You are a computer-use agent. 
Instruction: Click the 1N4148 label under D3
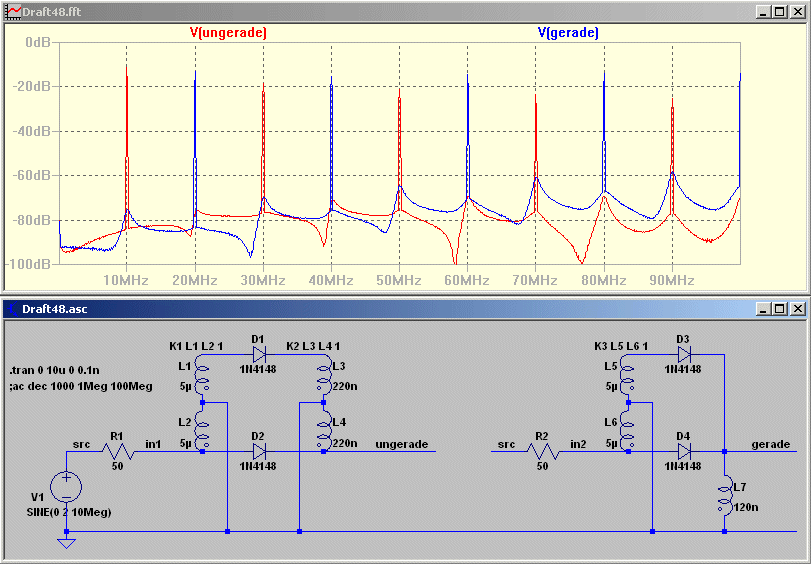pos(683,369)
